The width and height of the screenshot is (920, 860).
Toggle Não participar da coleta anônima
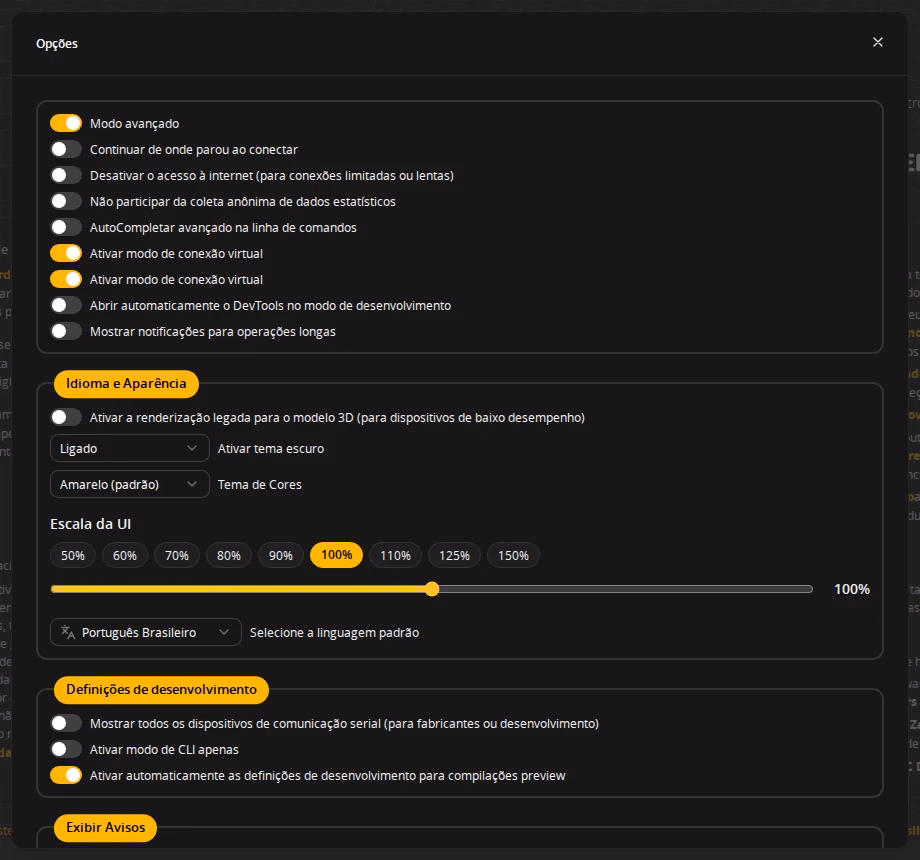pos(66,201)
